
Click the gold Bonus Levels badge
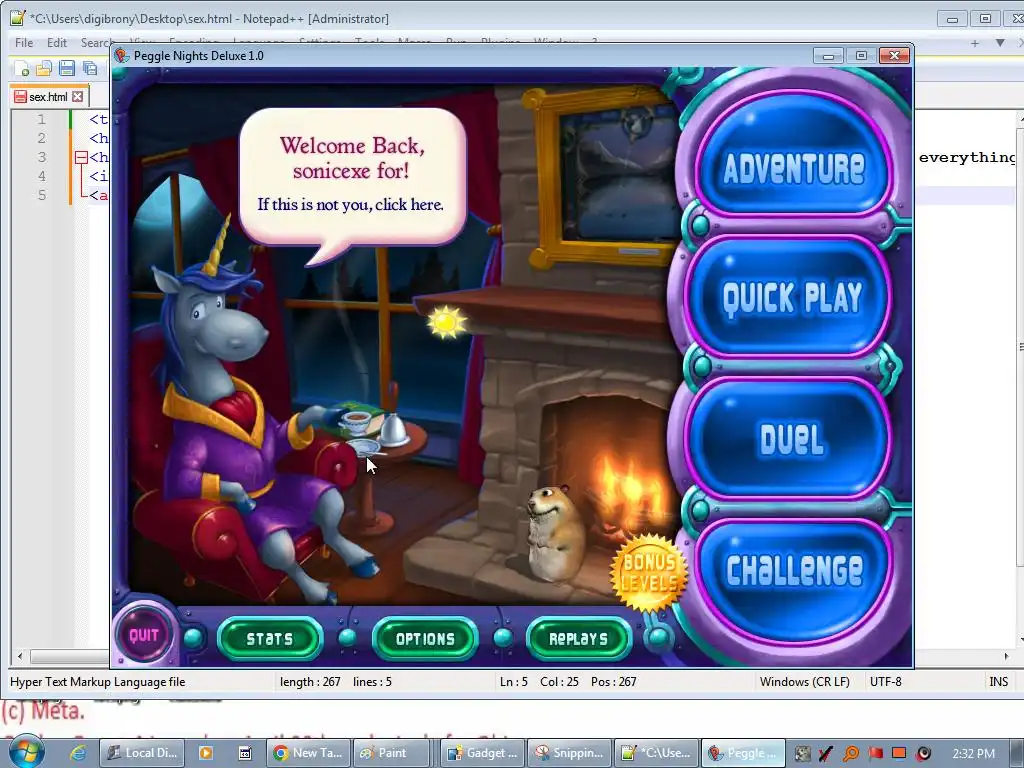648,573
